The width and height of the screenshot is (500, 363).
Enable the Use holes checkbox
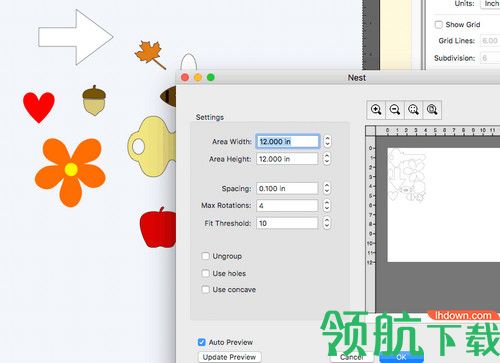(206, 273)
